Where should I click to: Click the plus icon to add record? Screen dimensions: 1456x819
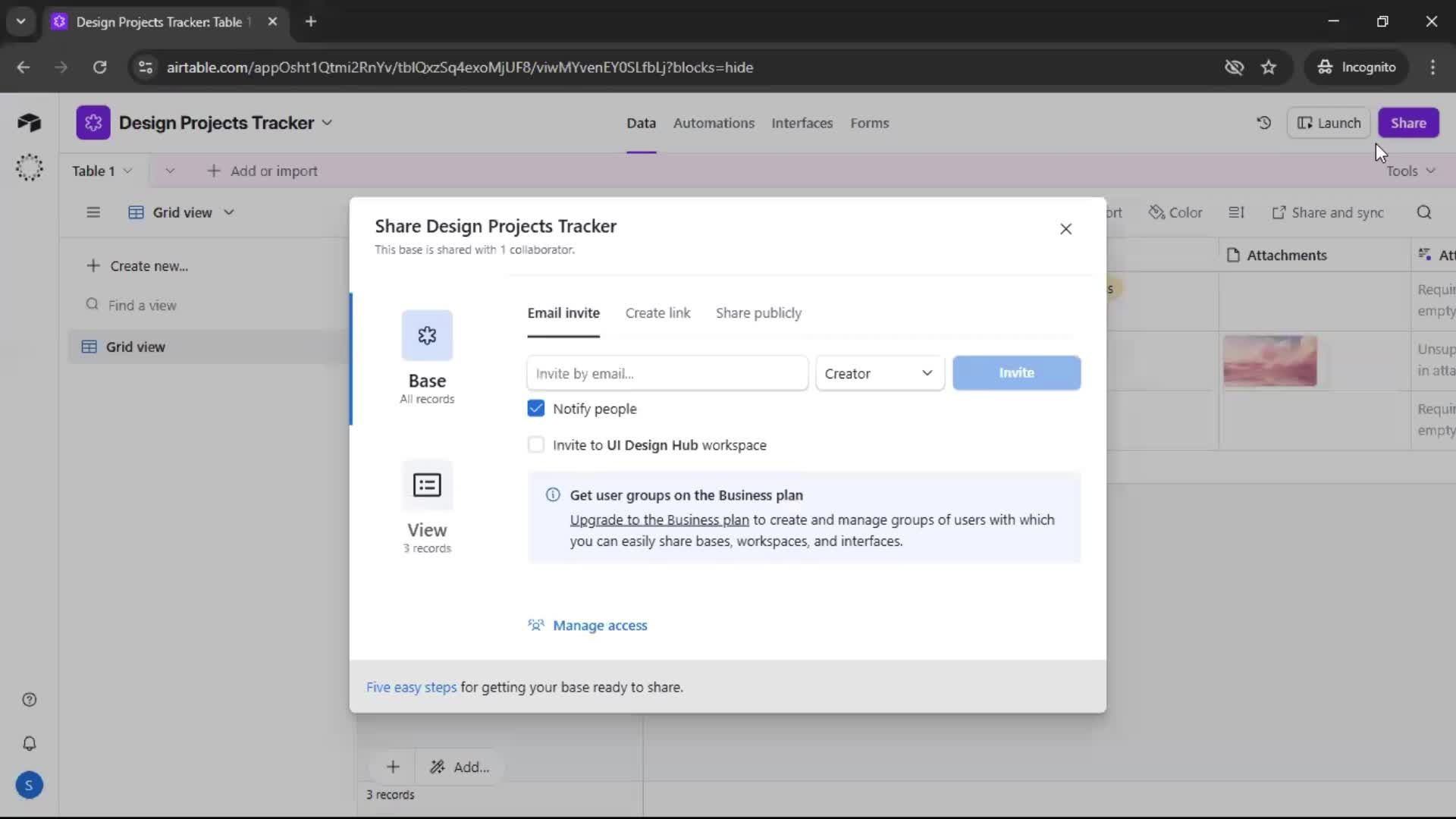tap(393, 767)
